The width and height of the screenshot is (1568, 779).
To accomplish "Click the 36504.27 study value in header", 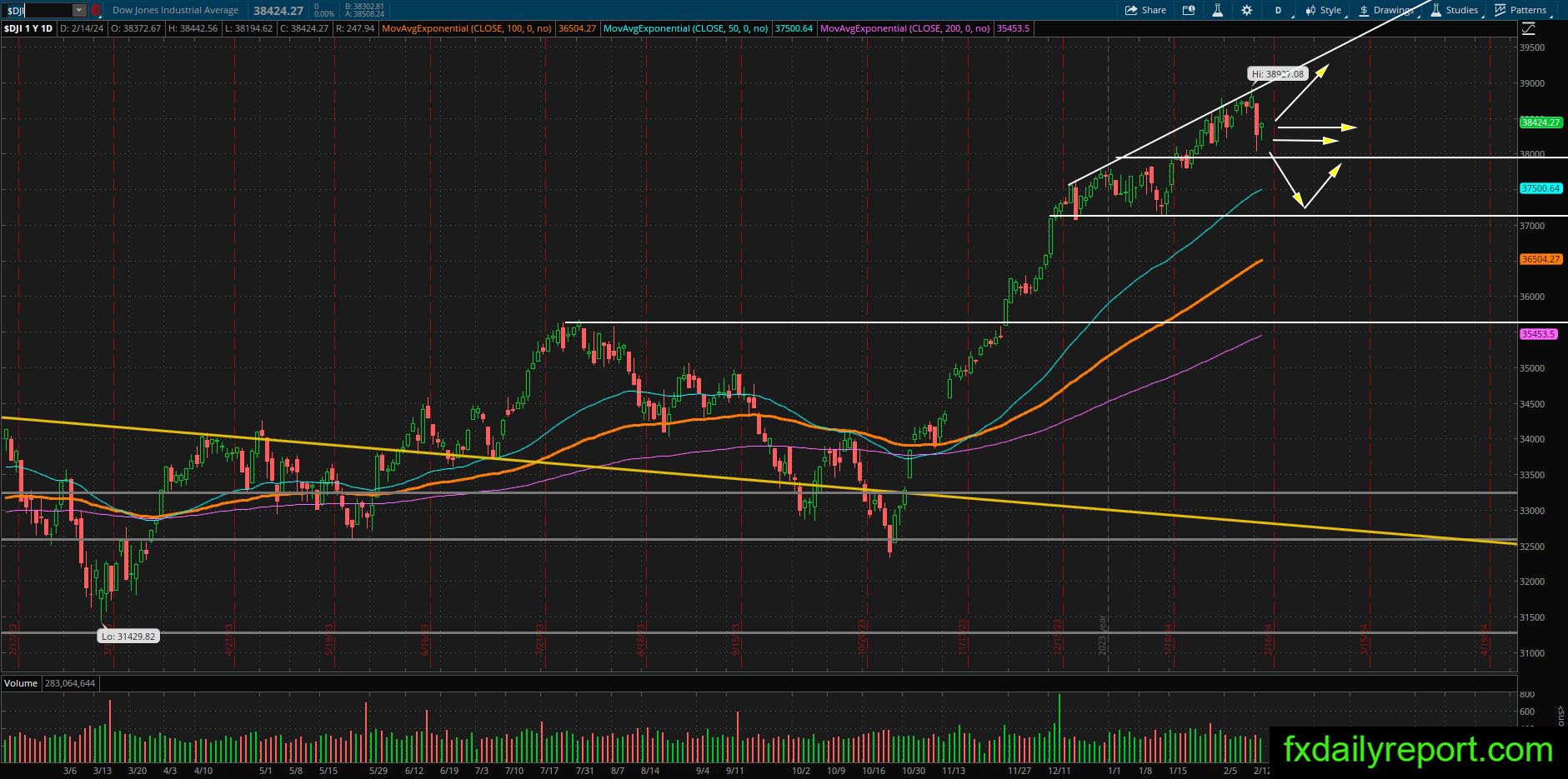I will [x=577, y=28].
